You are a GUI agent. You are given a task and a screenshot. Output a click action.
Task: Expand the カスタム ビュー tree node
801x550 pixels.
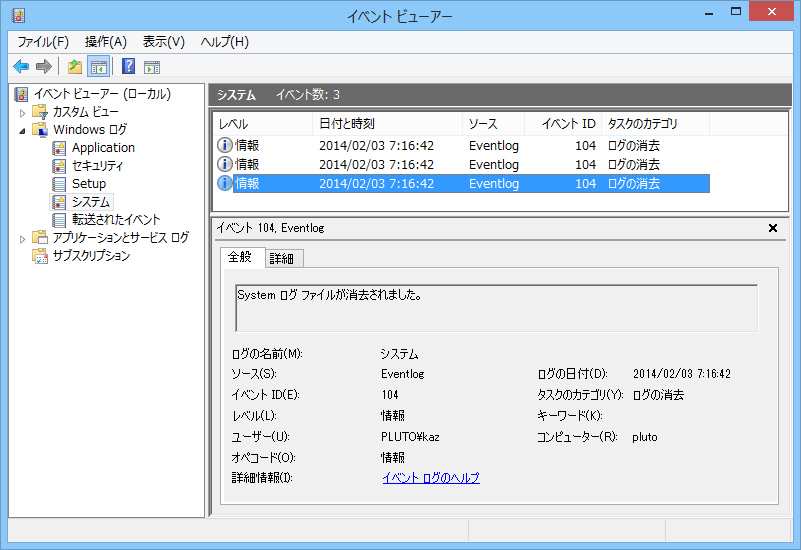[x=22, y=113]
